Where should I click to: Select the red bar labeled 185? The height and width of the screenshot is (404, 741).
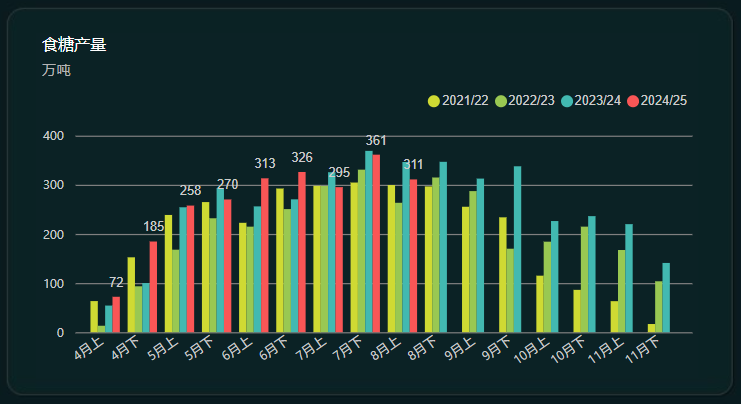tap(153, 287)
